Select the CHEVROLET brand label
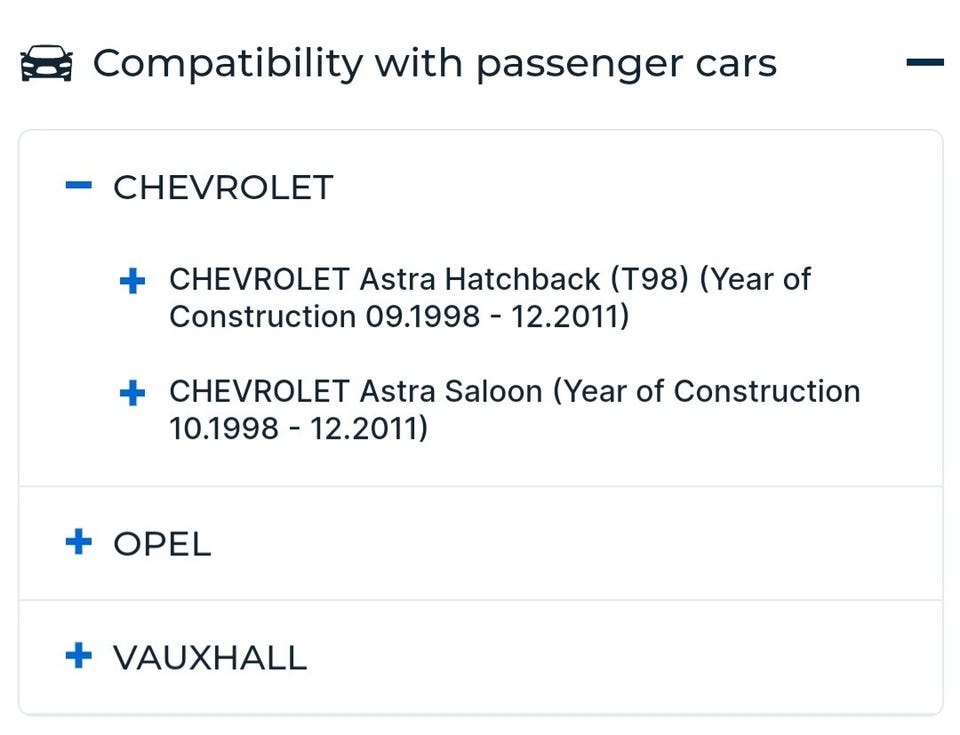Image resolution: width=960 pixels, height=735 pixels. click(x=222, y=187)
